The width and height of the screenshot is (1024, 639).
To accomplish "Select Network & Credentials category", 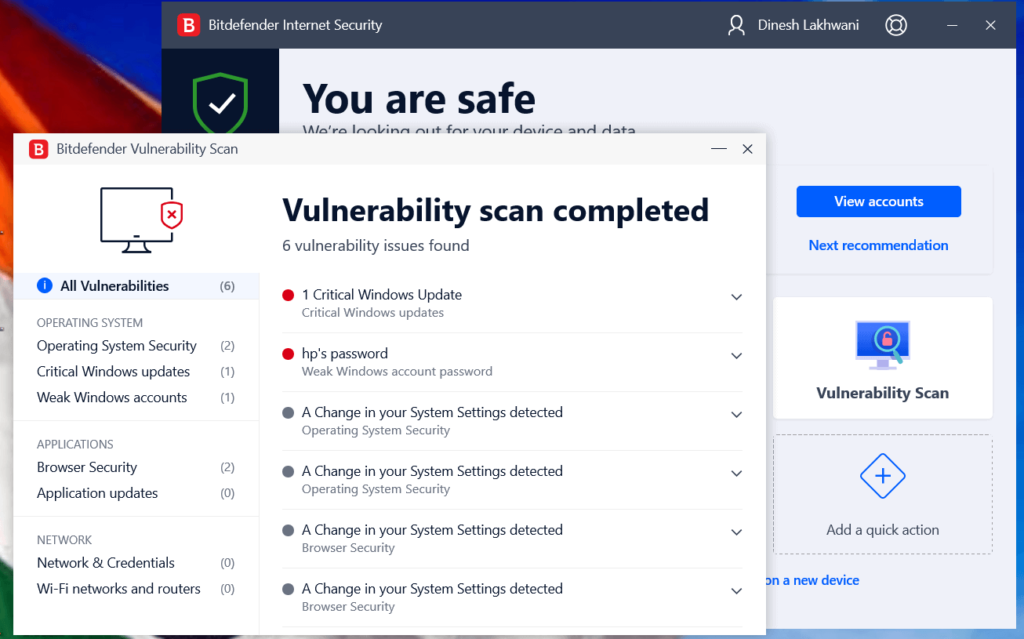I will tap(136, 563).
